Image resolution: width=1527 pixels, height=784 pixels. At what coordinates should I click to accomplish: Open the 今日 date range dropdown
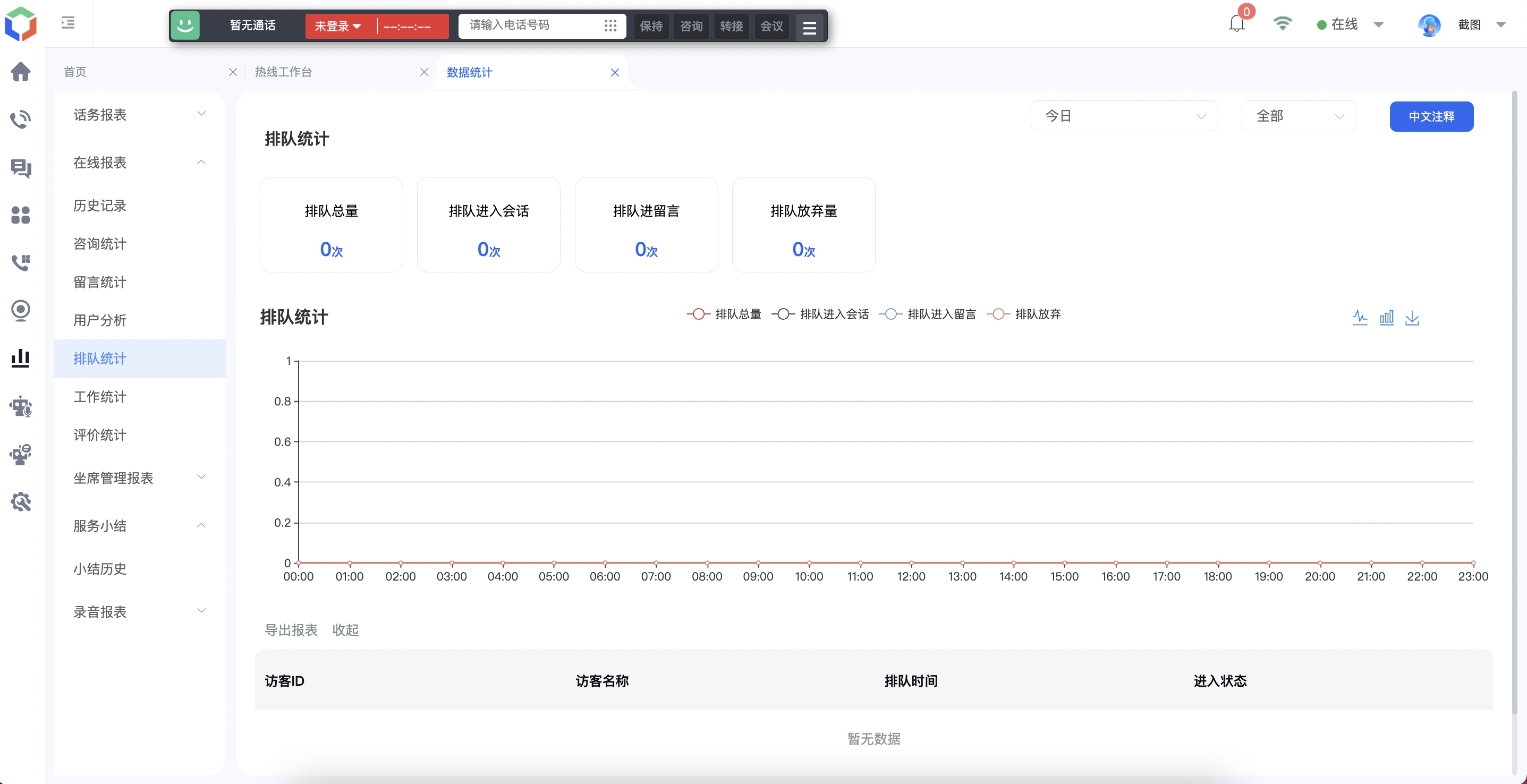(x=1124, y=116)
